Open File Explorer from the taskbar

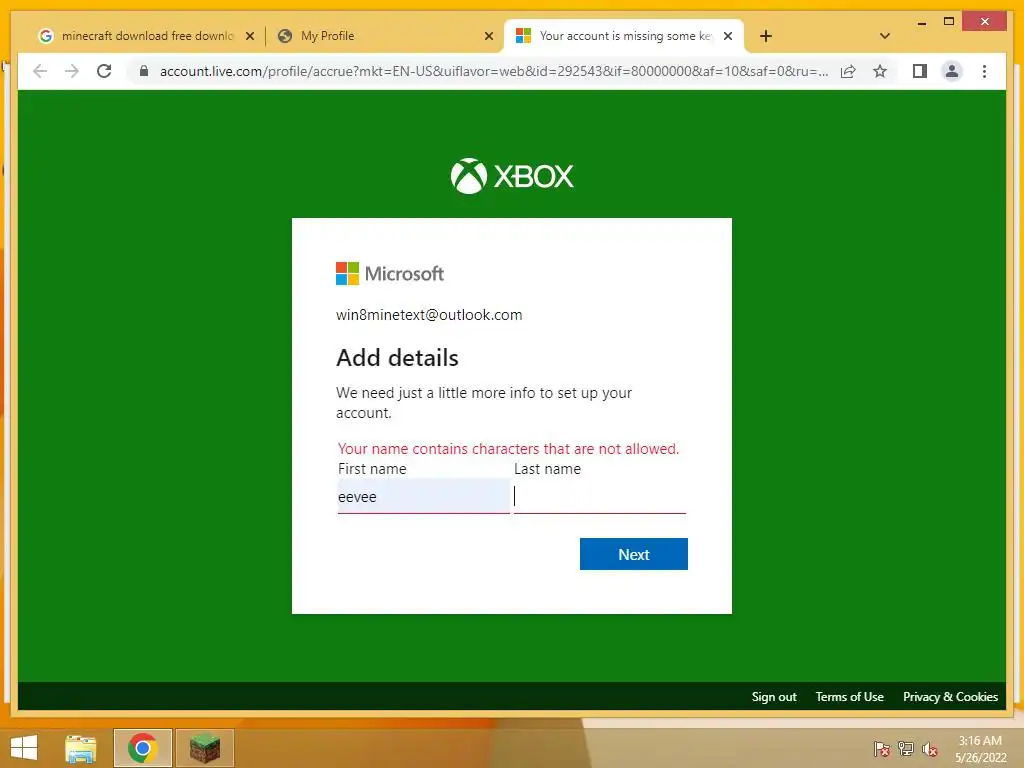[x=80, y=748]
